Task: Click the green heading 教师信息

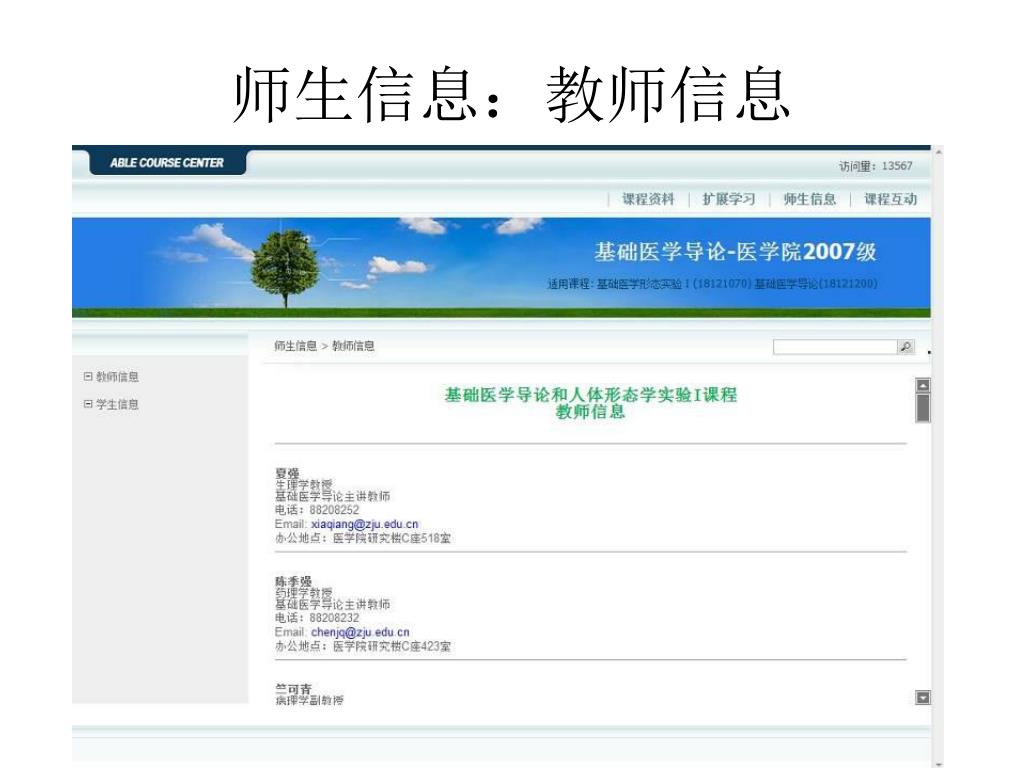Action: [x=590, y=411]
